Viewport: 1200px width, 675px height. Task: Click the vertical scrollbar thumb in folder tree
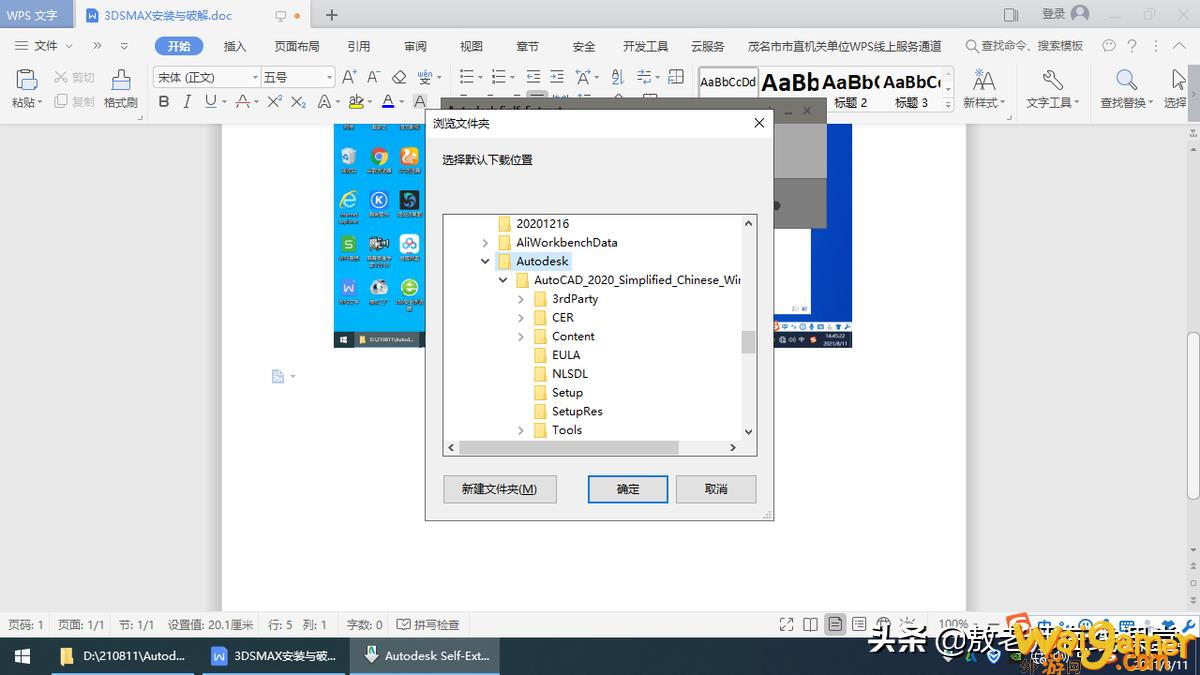[748, 343]
